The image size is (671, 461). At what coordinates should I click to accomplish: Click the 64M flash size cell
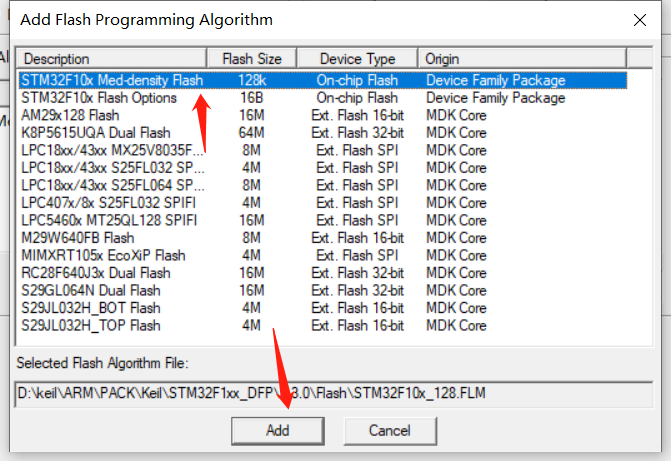click(x=251, y=133)
